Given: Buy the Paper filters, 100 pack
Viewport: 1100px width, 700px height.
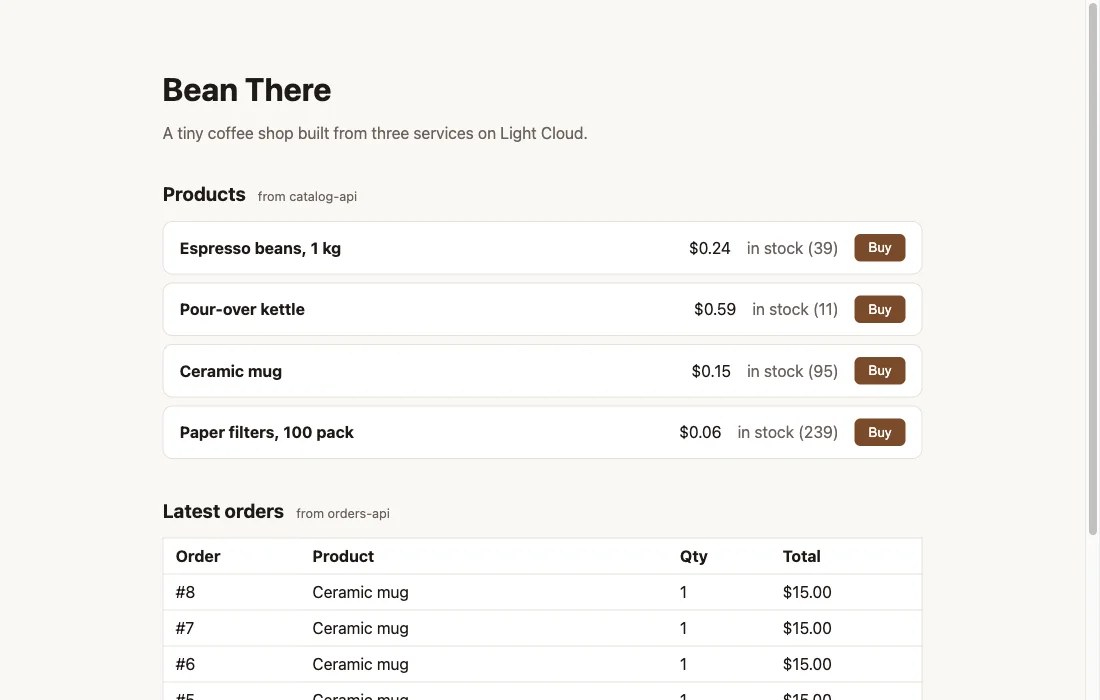Looking at the screenshot, I should [x=879, y=432].
